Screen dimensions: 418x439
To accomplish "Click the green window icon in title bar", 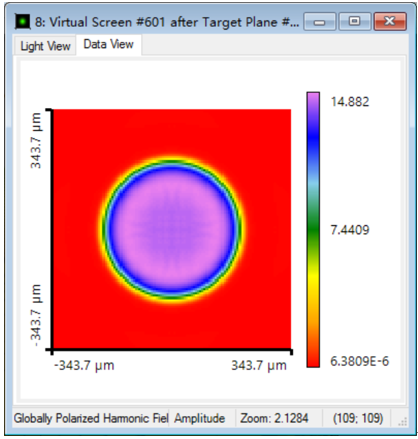I will [x=23, y=22].
